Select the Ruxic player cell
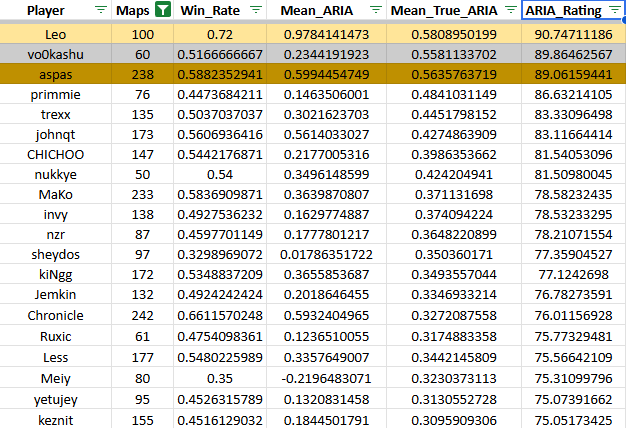This screenshot has height=428, width=626. click(x=55, y=336)
